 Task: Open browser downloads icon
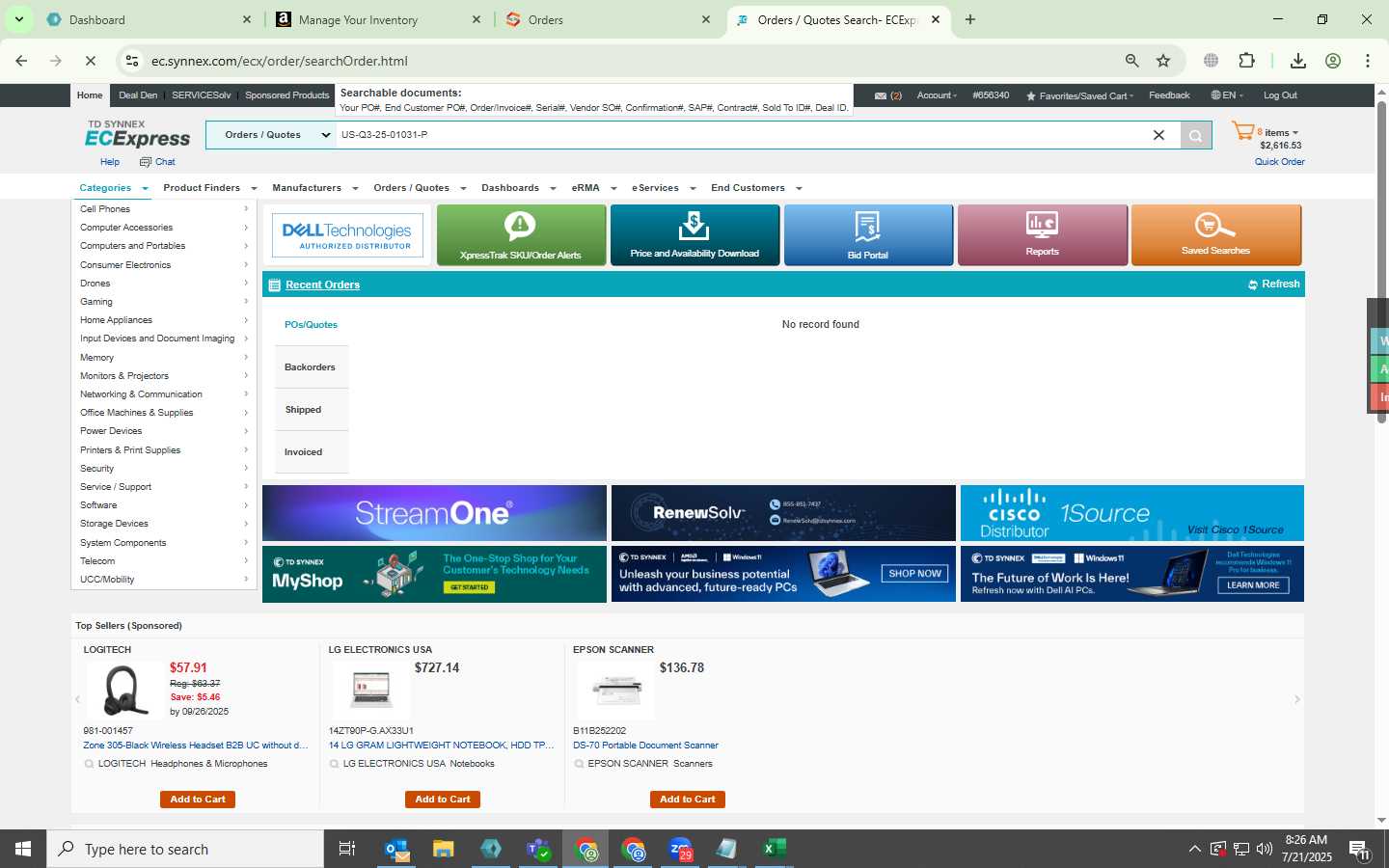[1298, 61]
